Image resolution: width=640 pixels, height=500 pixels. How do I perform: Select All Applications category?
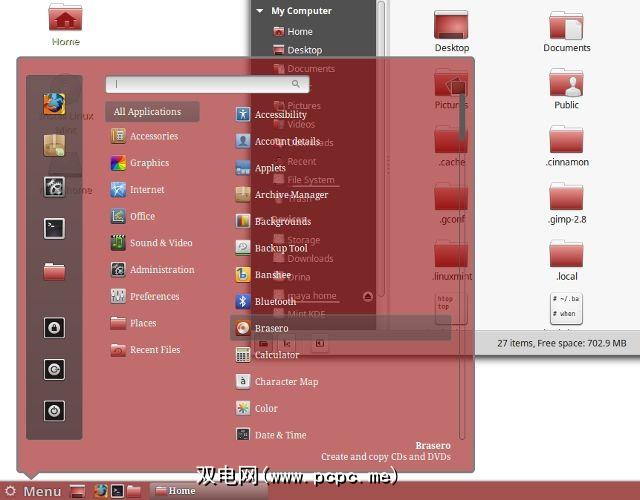(152, 111)
